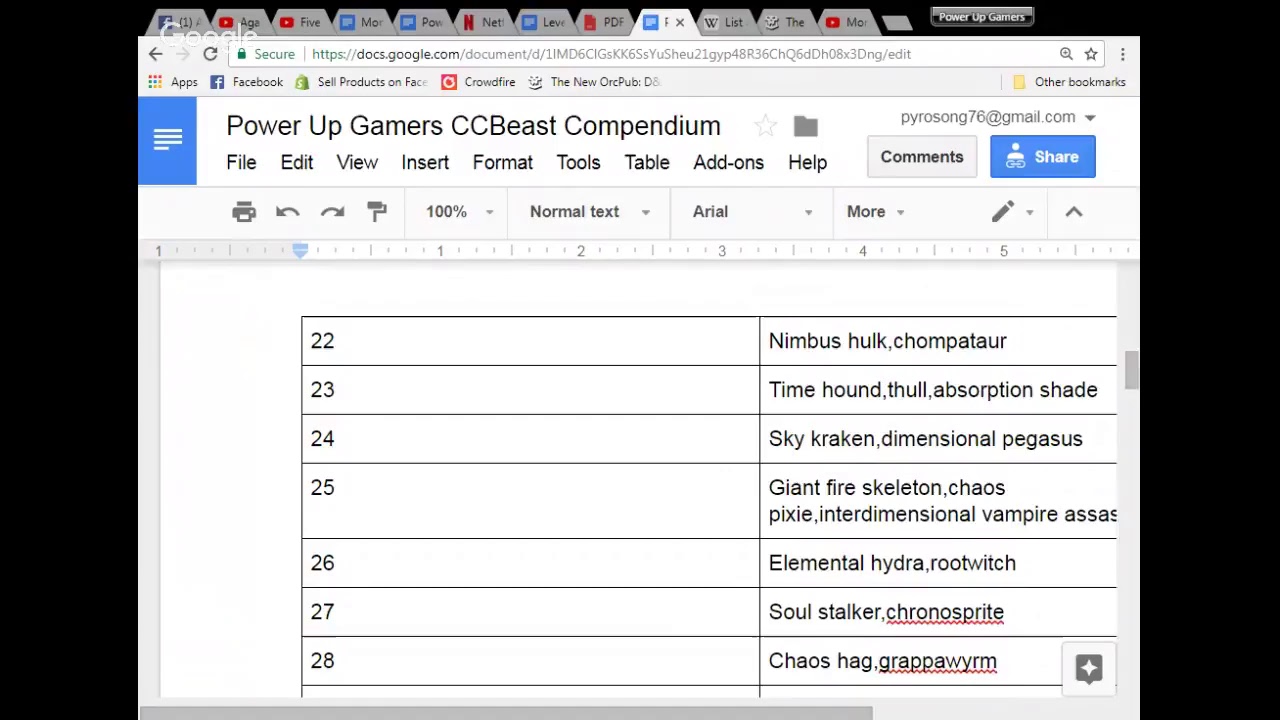Open the Other bookmarks folder
This screenshot has width=1280, height=720.
[1069, 82]
